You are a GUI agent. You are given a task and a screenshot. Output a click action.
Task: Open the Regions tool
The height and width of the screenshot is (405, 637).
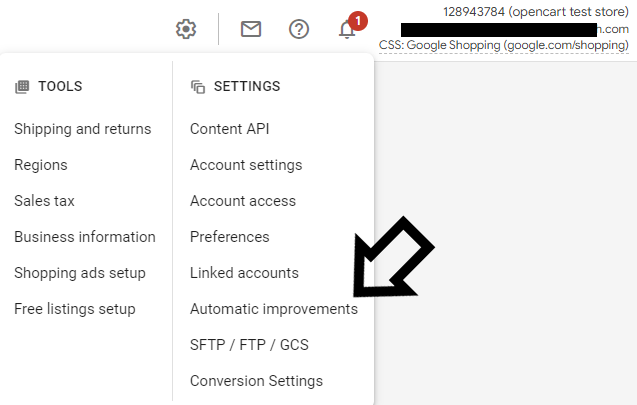click(x=41, y=165)
